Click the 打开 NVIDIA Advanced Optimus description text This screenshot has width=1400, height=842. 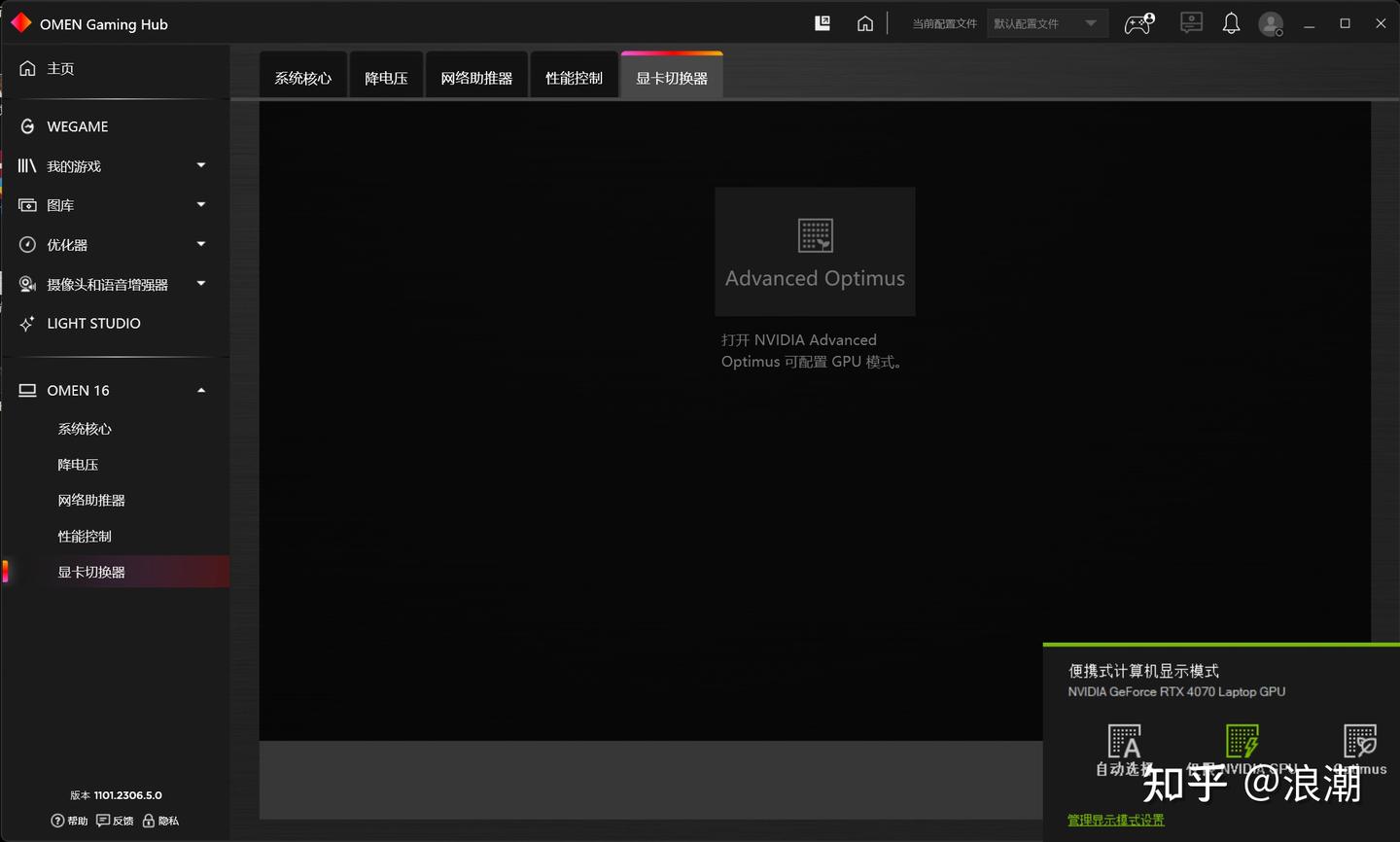tap(813, 351)
